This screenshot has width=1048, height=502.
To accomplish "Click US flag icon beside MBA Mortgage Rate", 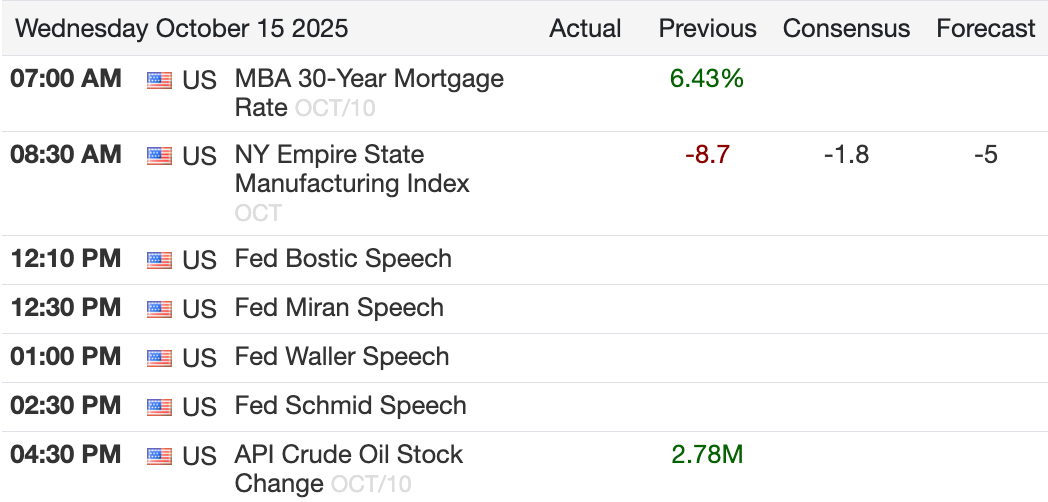I will pyautogui.click(x=159, y=80).
